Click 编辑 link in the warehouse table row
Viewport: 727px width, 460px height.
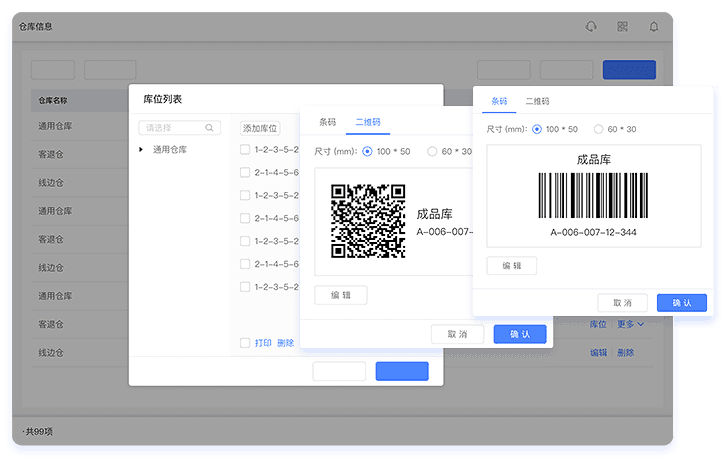tap(598, 352)
